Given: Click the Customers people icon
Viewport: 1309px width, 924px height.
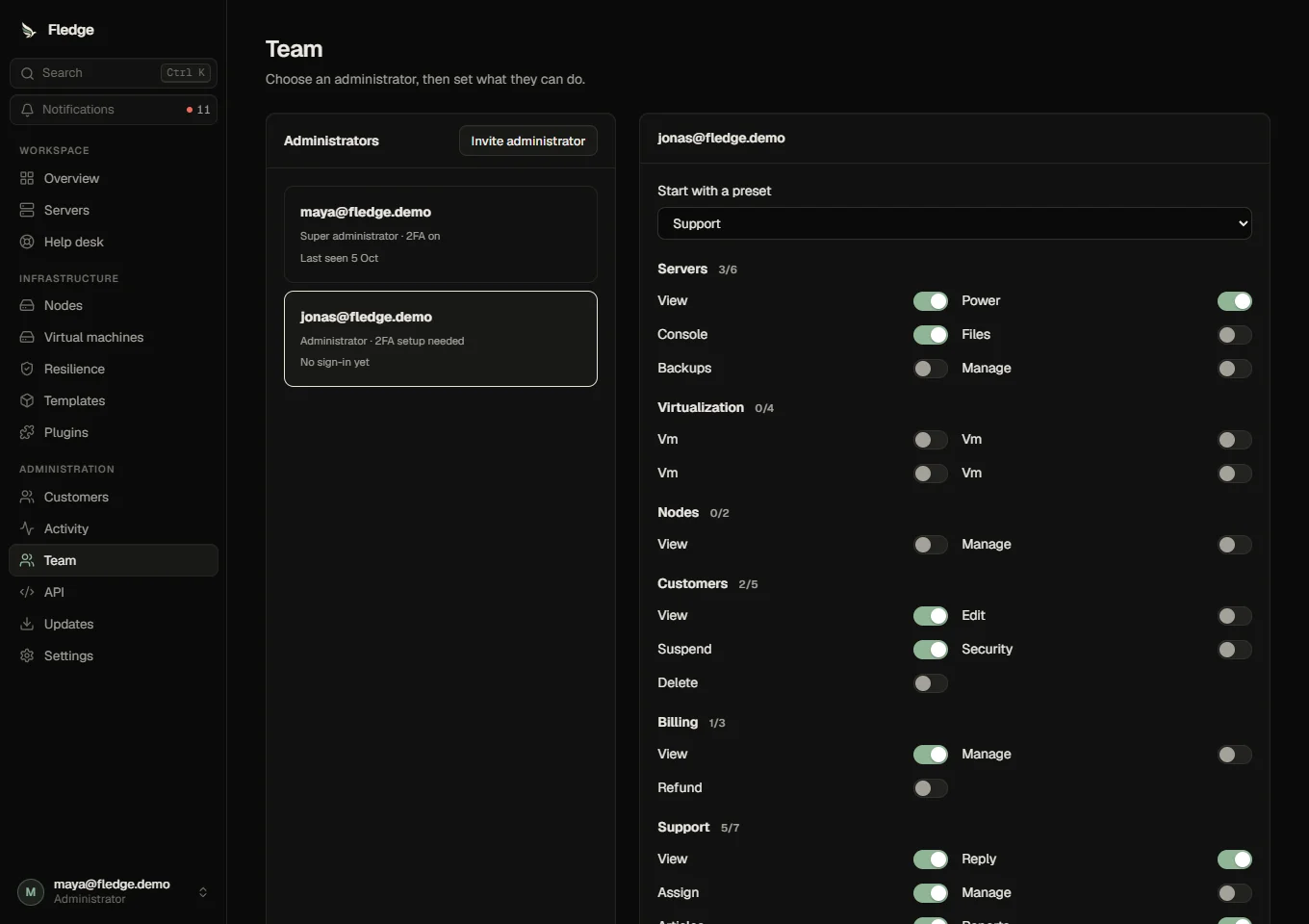Looking at the screenshot, I should point(27,497).
